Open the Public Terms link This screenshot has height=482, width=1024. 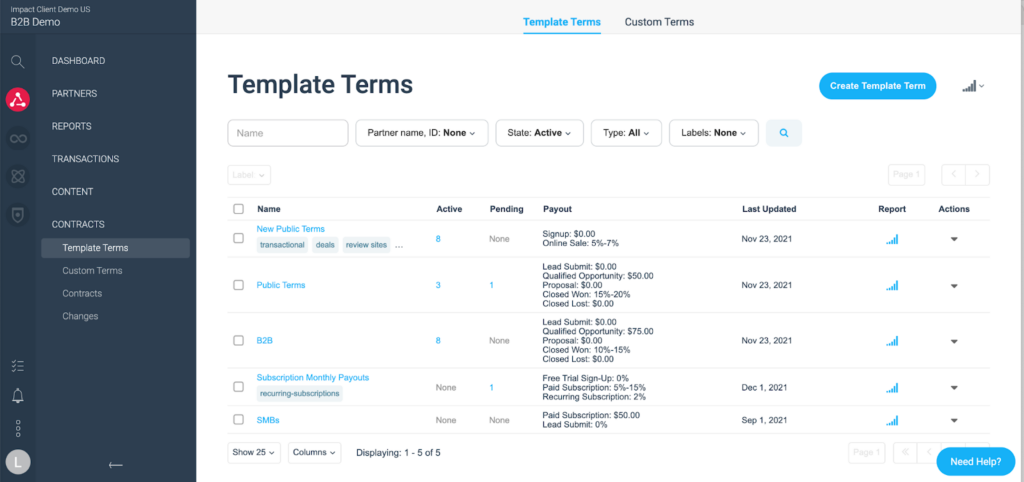[281, 285]
